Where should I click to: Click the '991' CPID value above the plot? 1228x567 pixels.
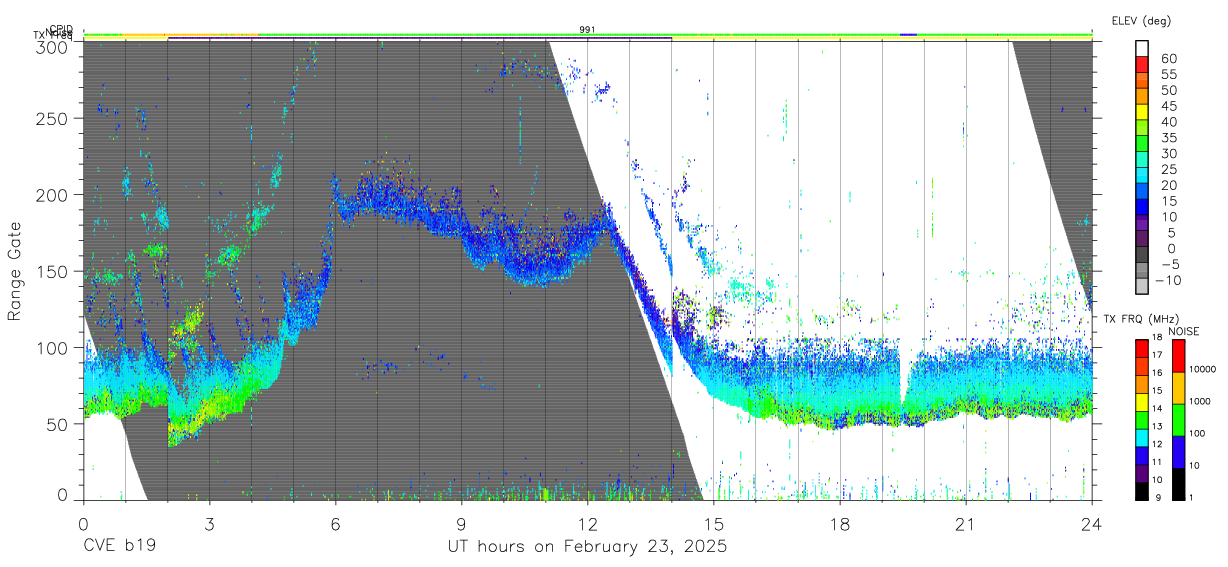[587, 30]
